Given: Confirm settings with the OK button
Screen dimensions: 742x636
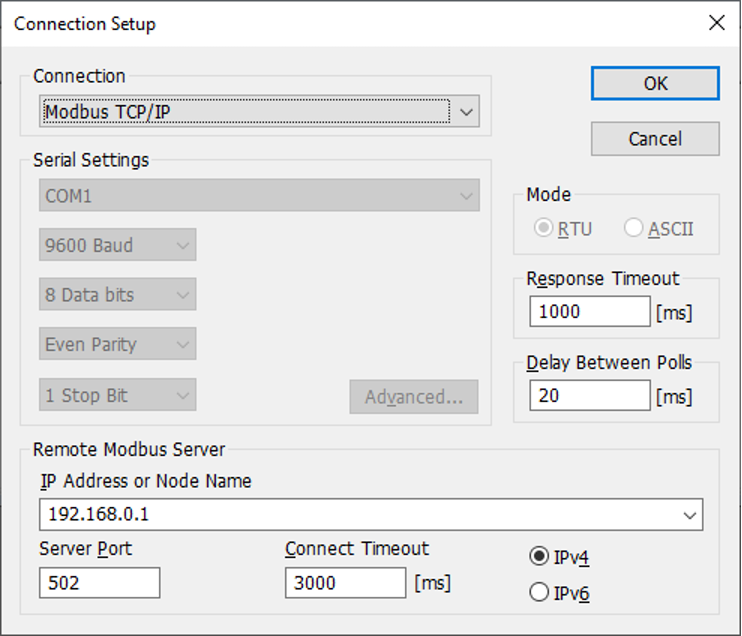Looking at the screenshot, I should (655, 83).
